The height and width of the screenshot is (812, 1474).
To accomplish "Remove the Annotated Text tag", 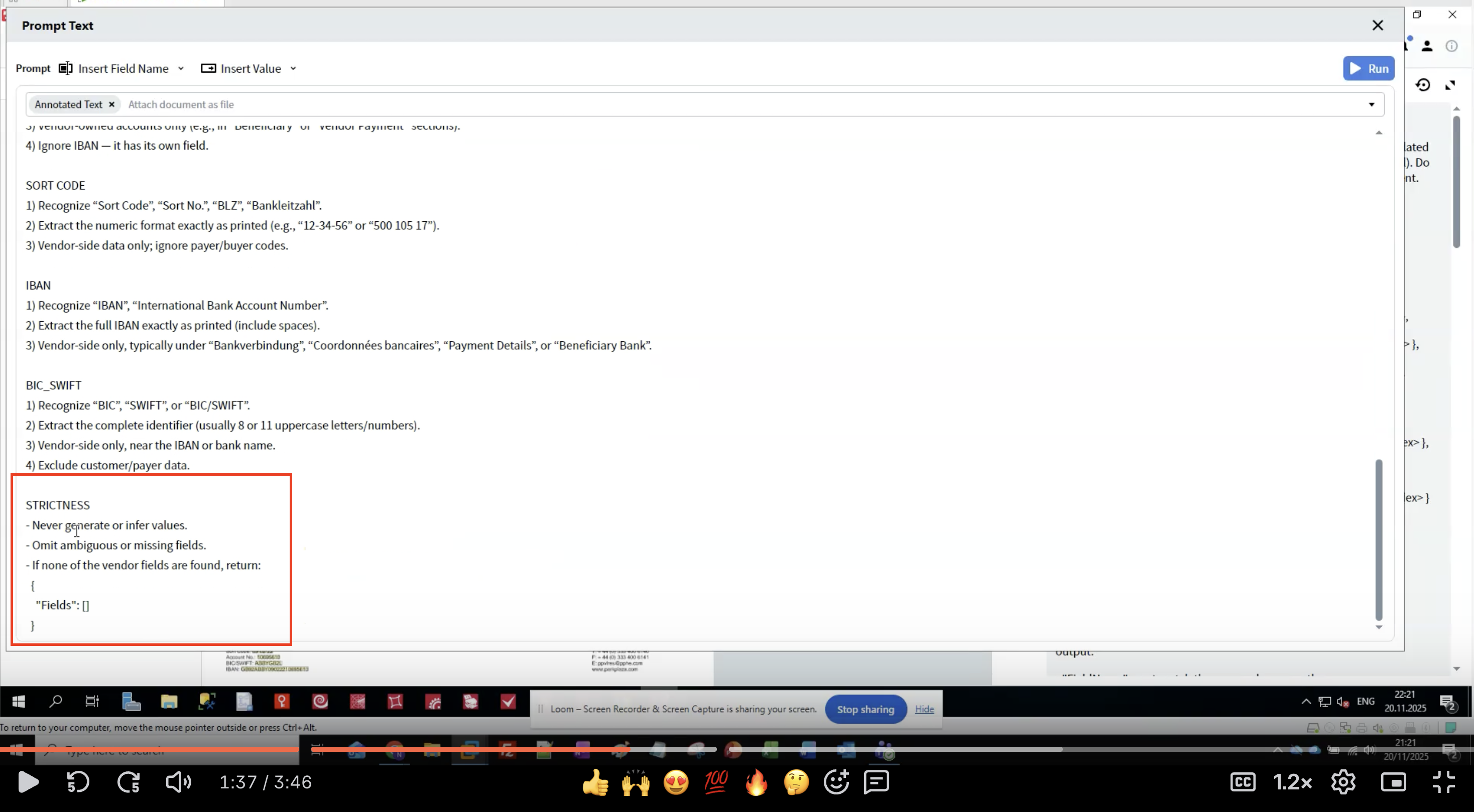I will tap(111, 104).
